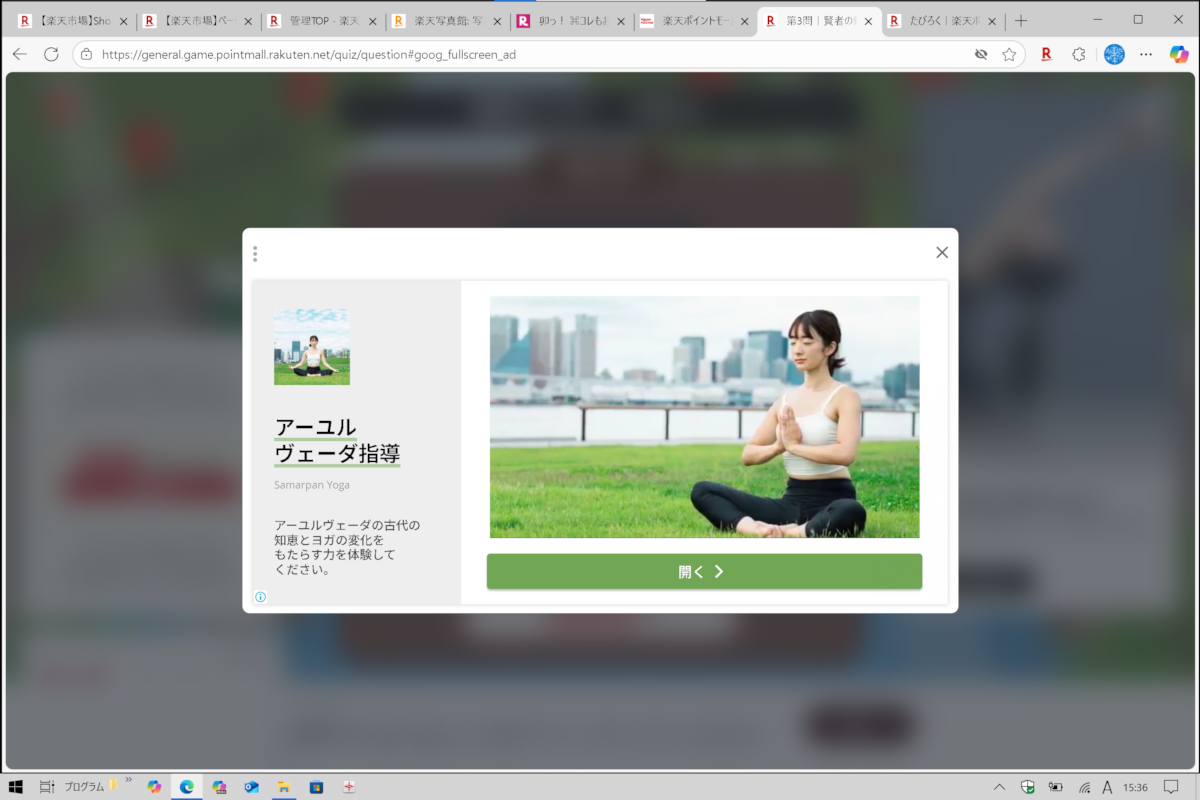Open Copilot from the Edge toolbar
The width and height of the screenshot is (1200, 800).
(x=1179, y=54)
